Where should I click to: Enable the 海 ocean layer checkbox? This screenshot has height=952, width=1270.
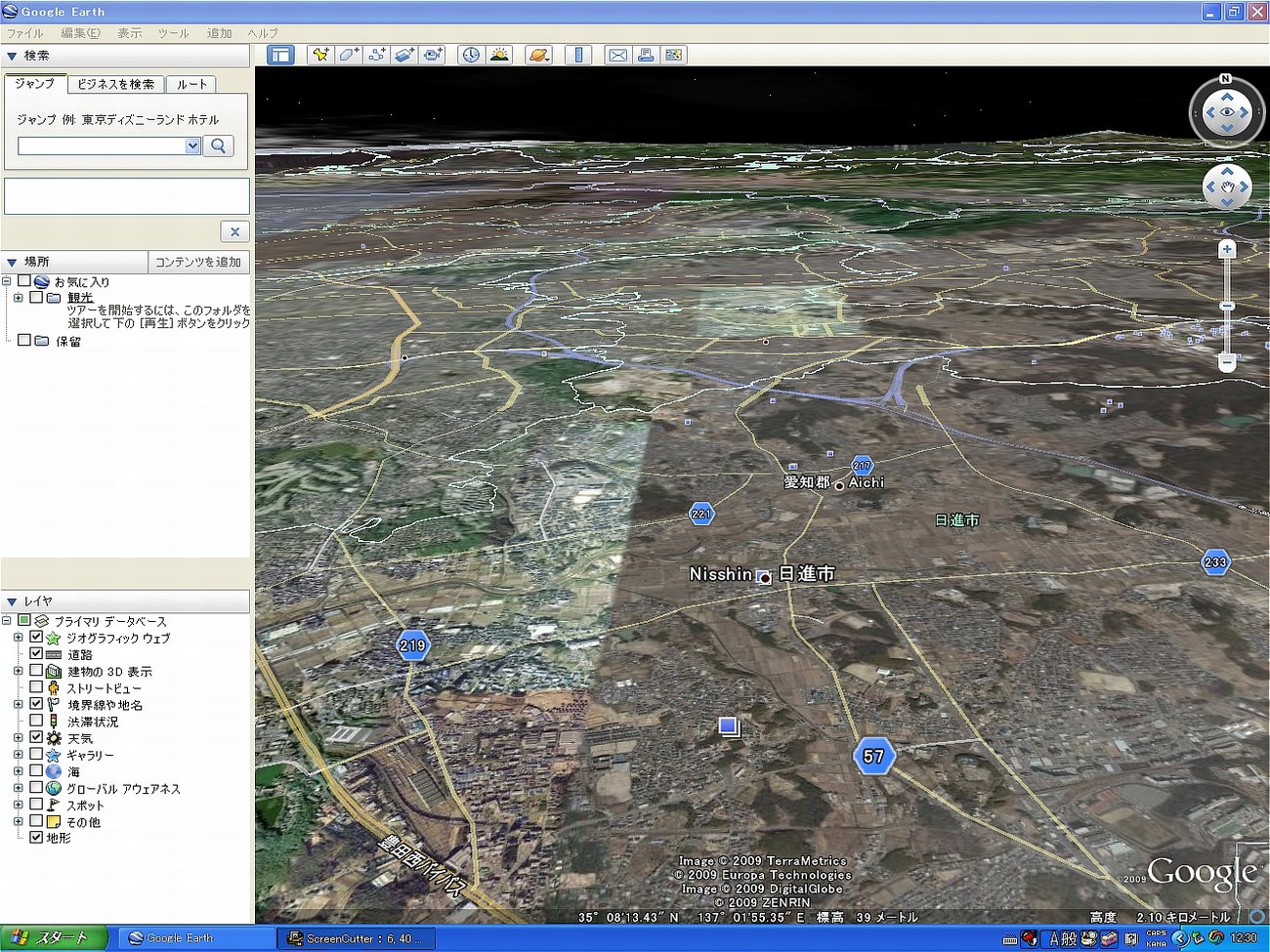point(36,771)
